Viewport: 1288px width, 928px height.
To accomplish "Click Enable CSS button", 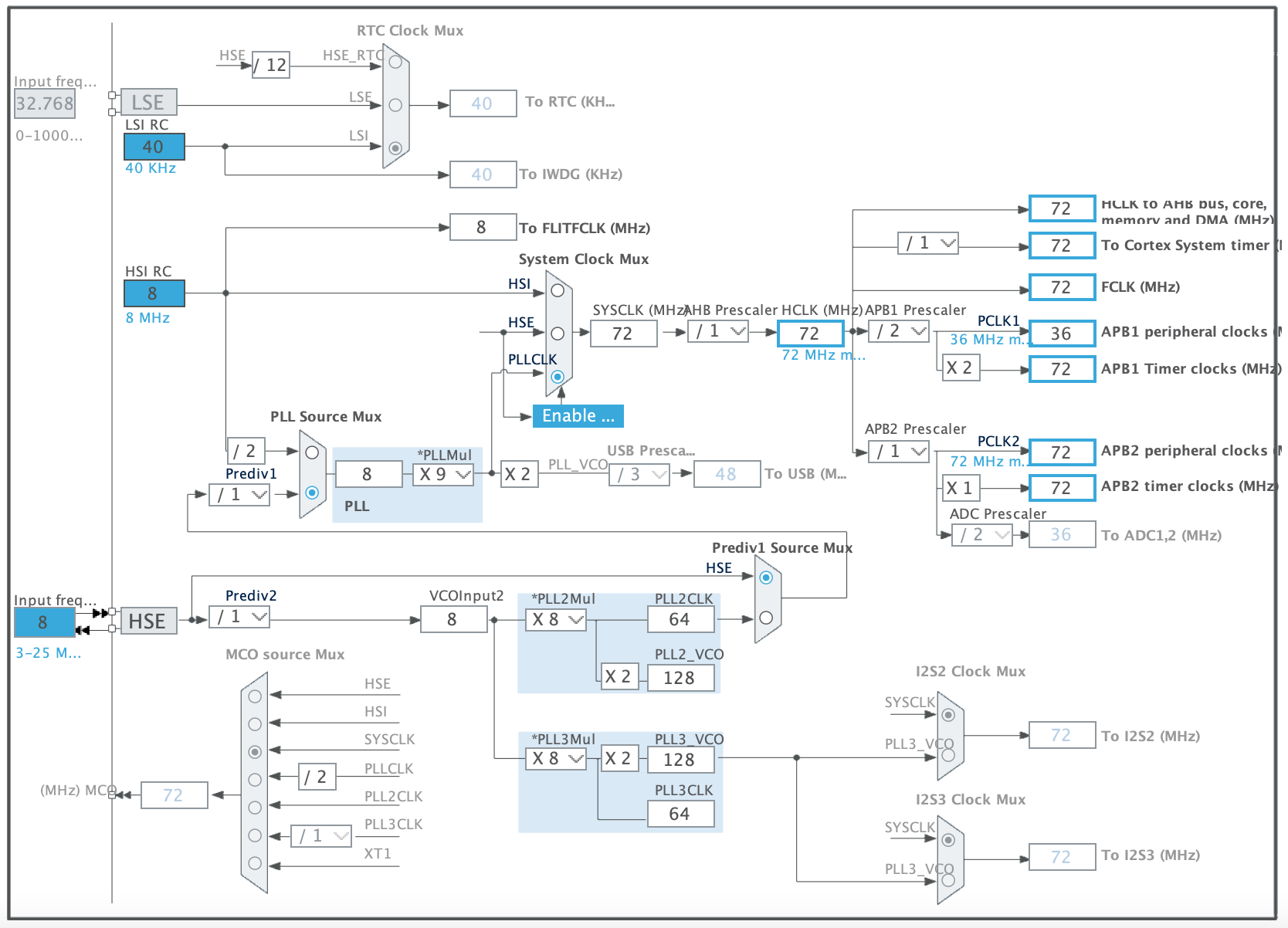I will [x=578, y=416].
